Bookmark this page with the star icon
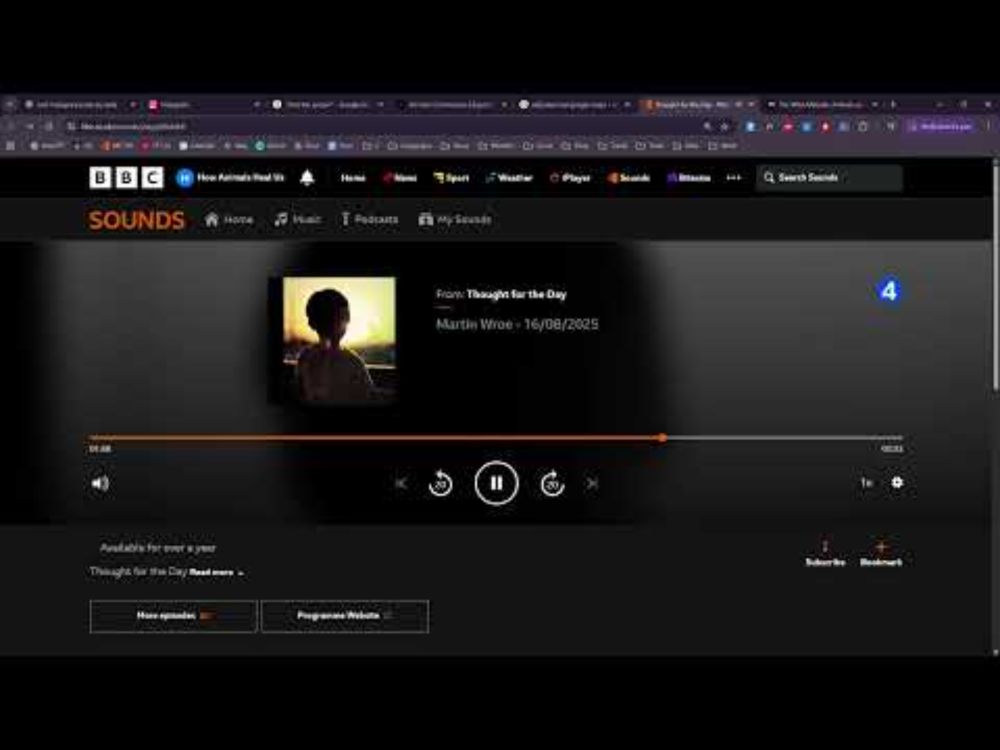Viewport: 1000px width, 750px height. click(x=725, y=126)
